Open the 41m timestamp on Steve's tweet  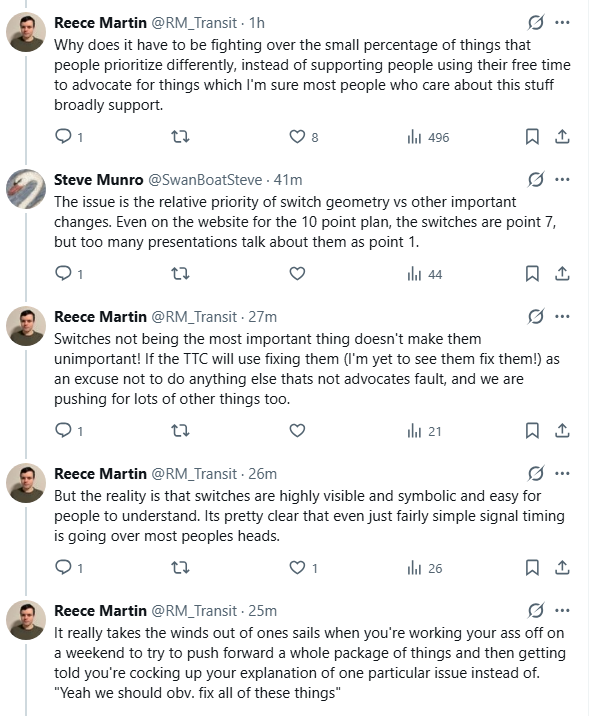[288, 180]
